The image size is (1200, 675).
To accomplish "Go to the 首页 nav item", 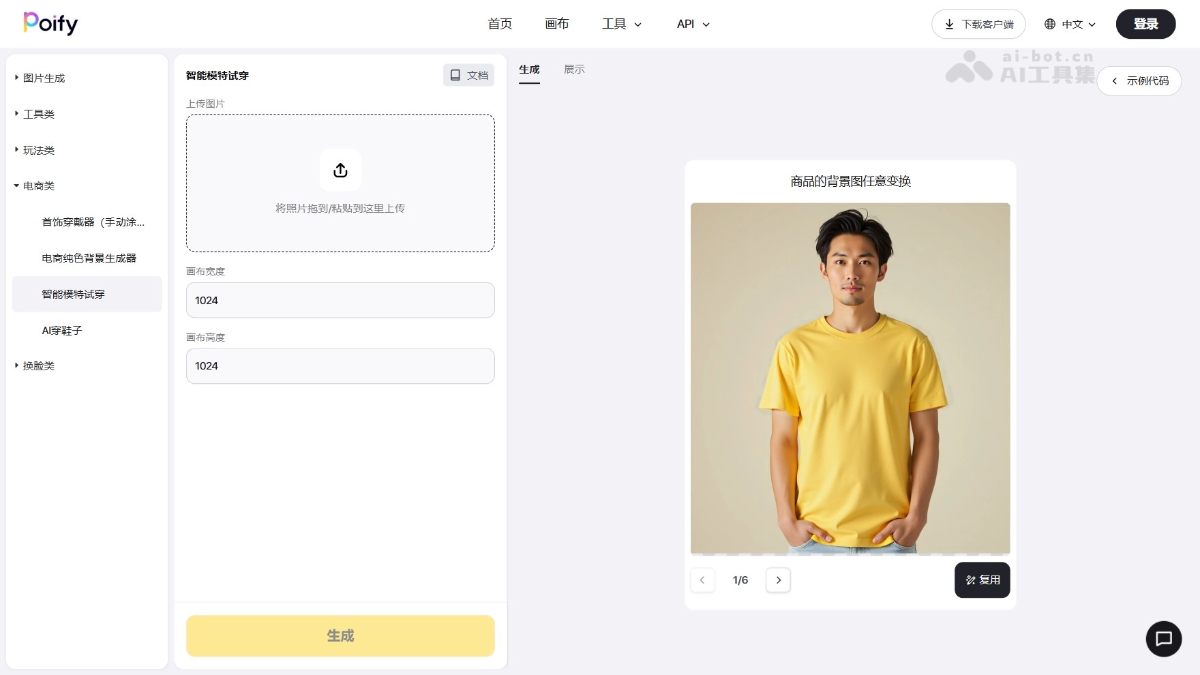I will 500,24.
